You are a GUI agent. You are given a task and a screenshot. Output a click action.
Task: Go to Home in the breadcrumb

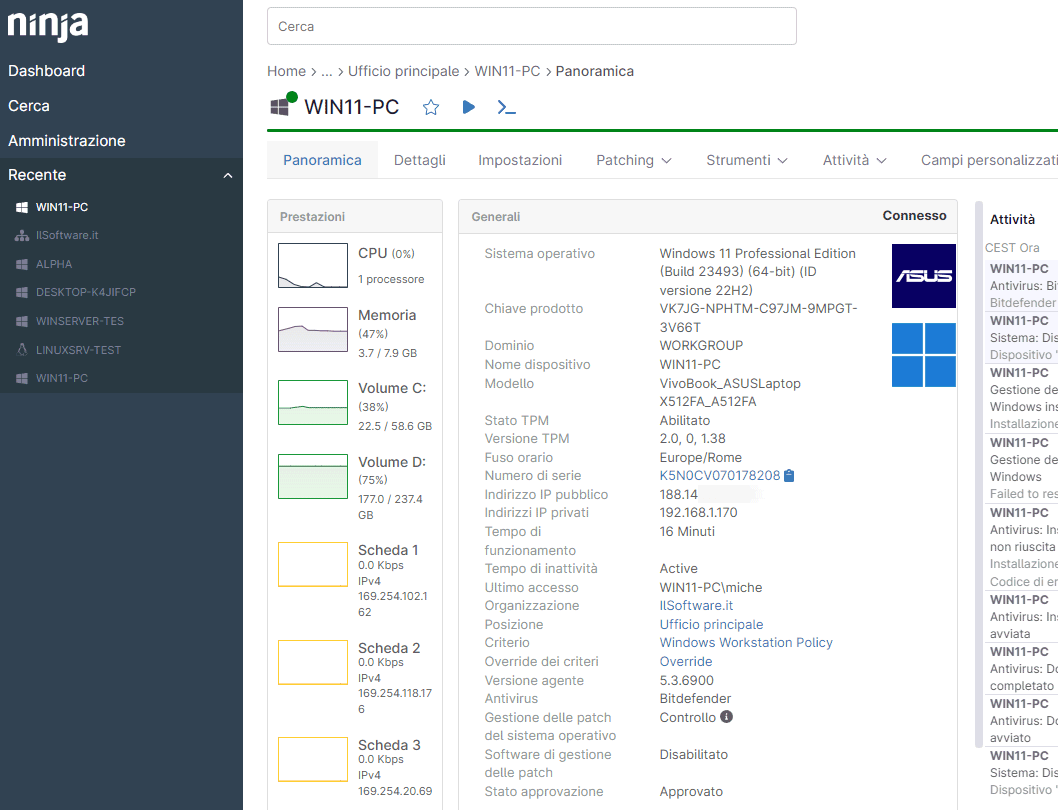[286, 72]
